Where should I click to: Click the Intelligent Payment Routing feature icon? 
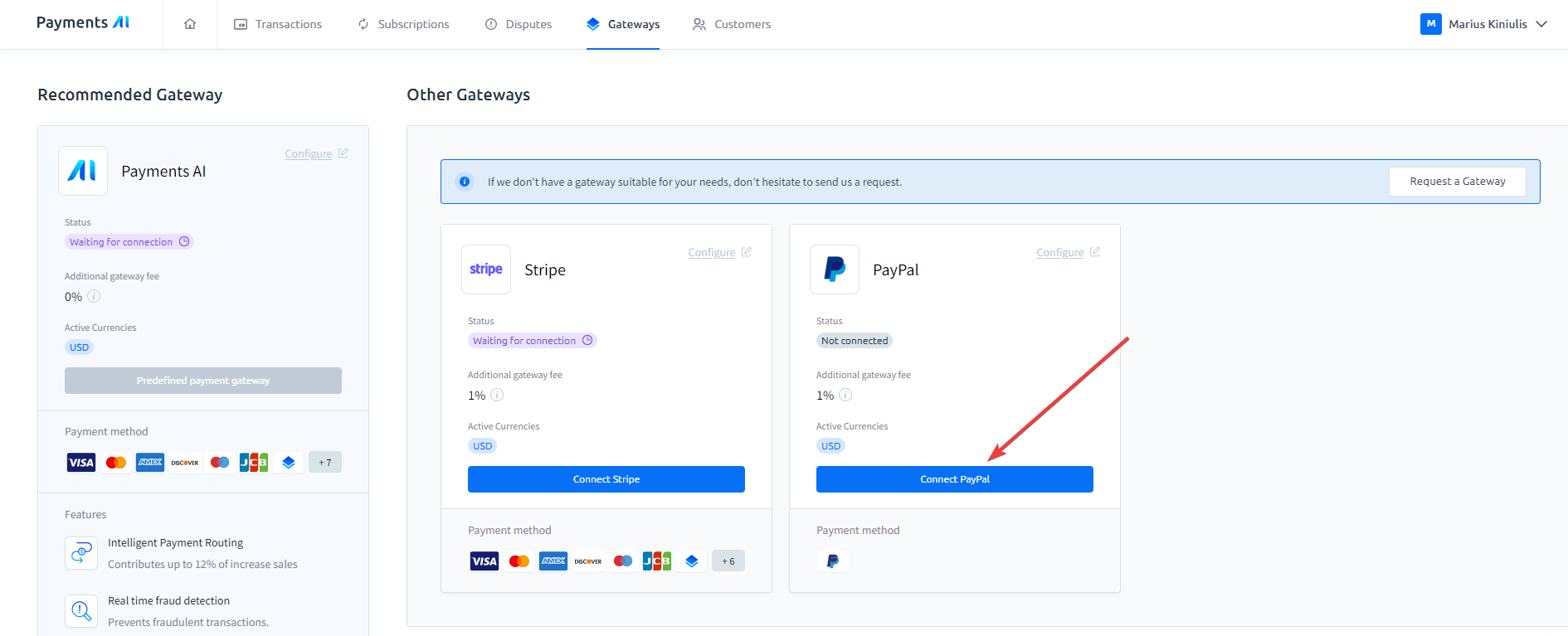pyautogui.click(x=81, y=553)
